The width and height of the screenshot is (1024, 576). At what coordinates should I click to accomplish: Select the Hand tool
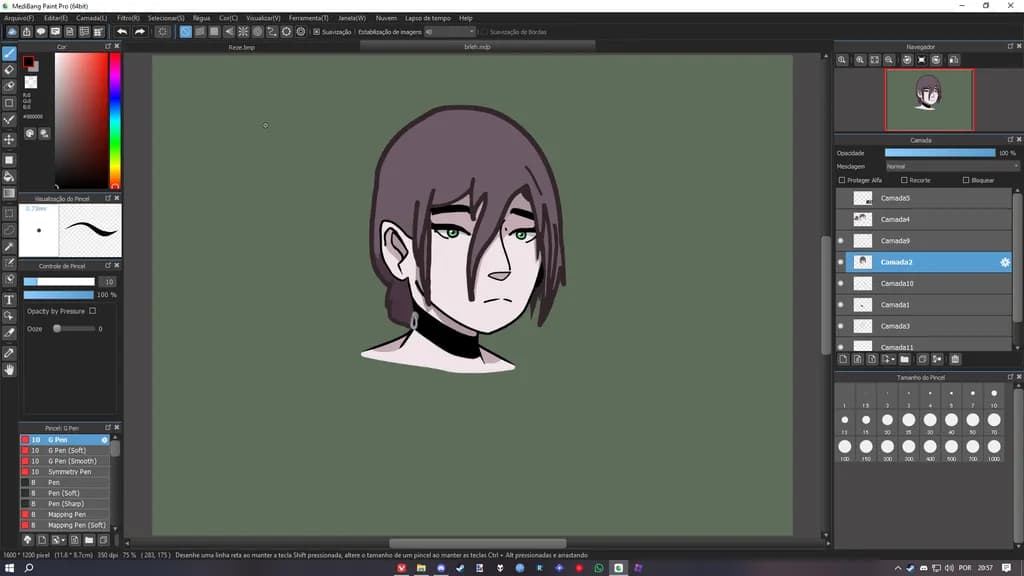coord(9,370)
